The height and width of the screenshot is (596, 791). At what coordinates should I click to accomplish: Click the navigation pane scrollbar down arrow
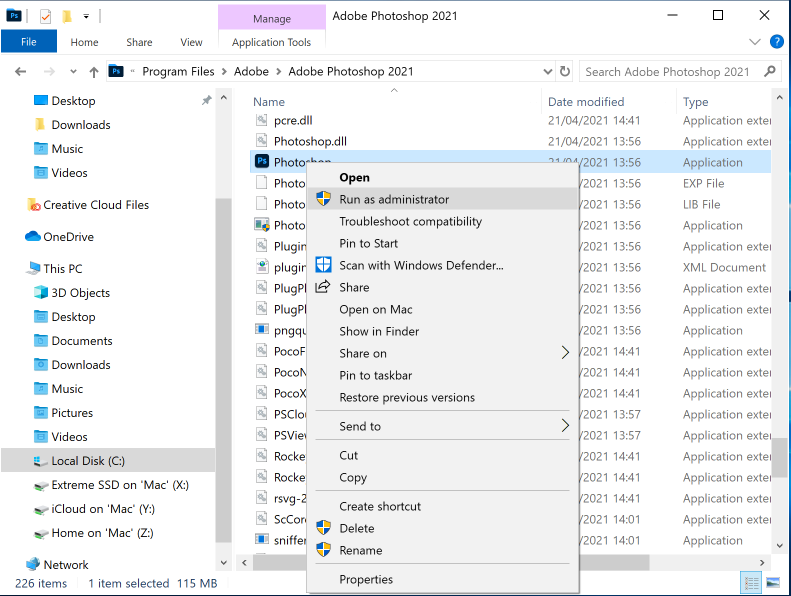click(x=223, y=562)
